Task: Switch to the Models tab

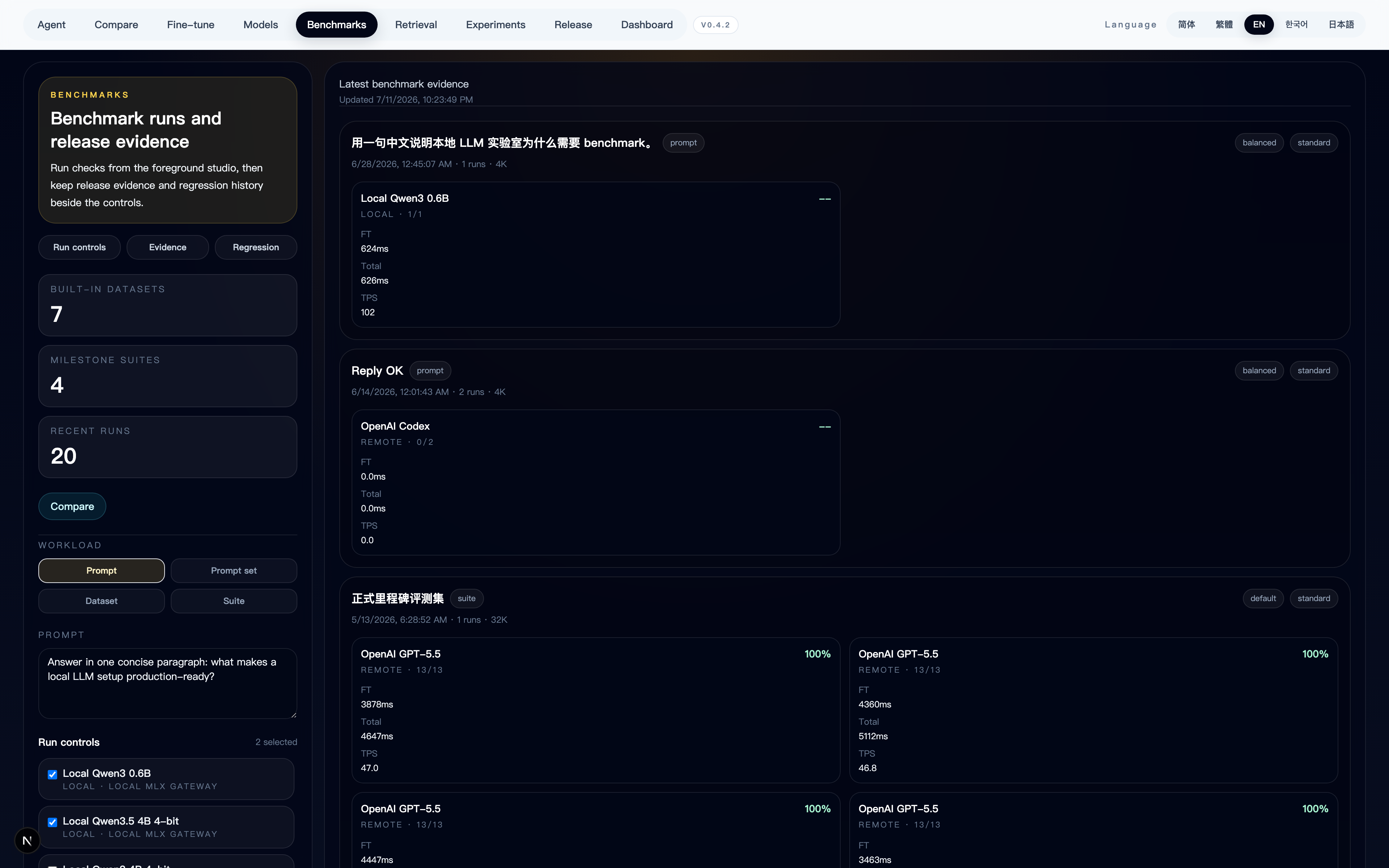Action: tap(260, 25)
